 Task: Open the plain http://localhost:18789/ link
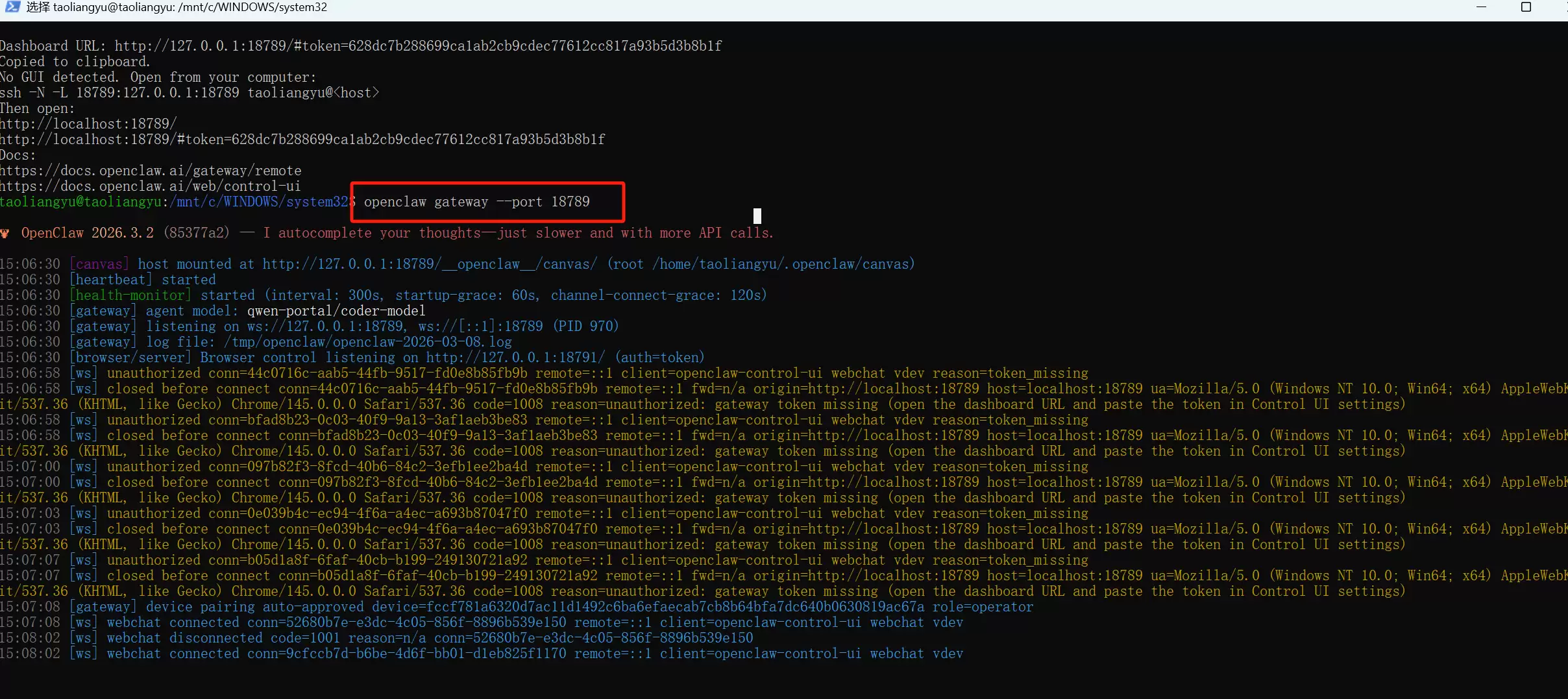[88, 124]
